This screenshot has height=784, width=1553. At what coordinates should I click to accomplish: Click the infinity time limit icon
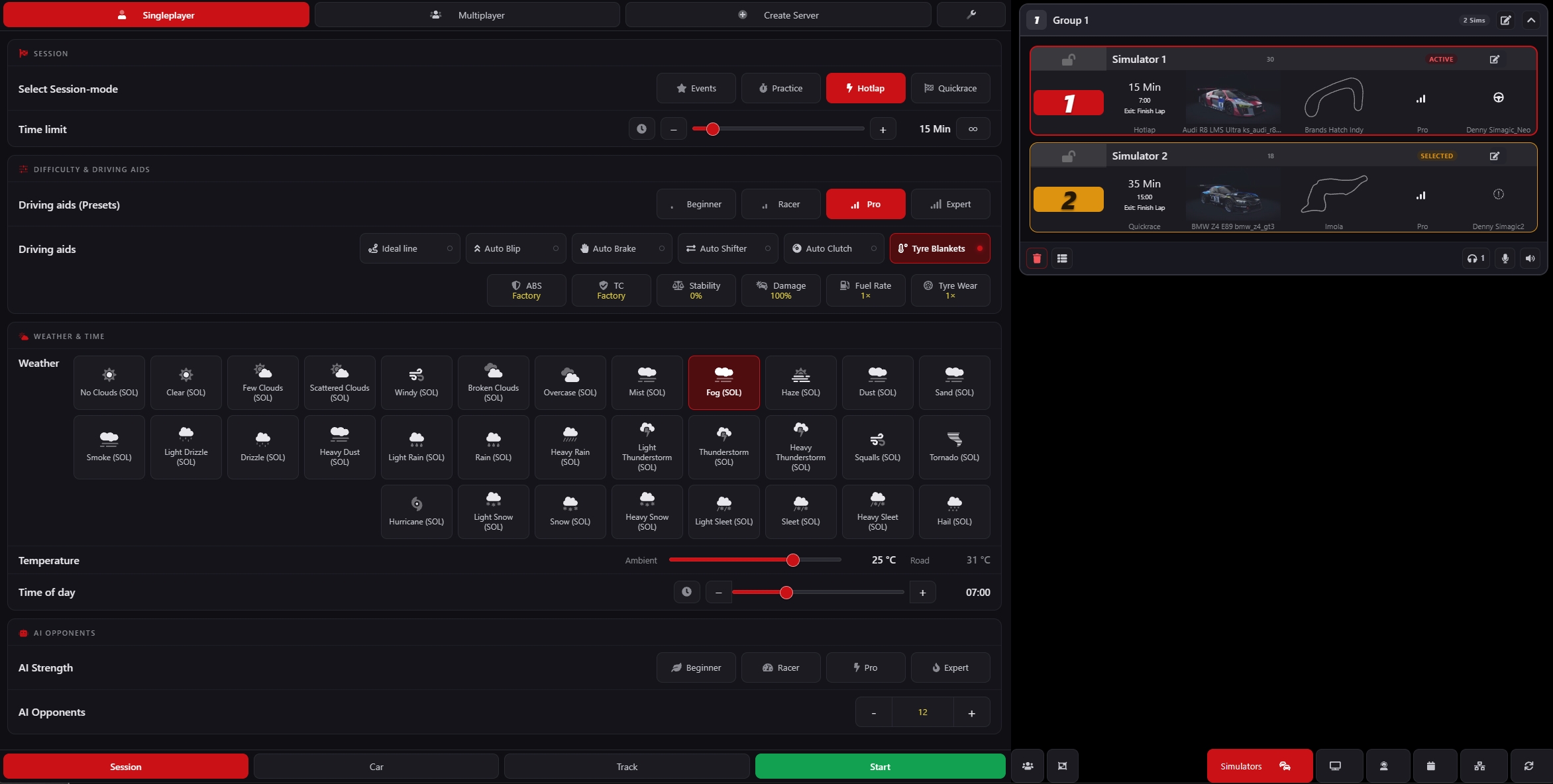[973, 129]
